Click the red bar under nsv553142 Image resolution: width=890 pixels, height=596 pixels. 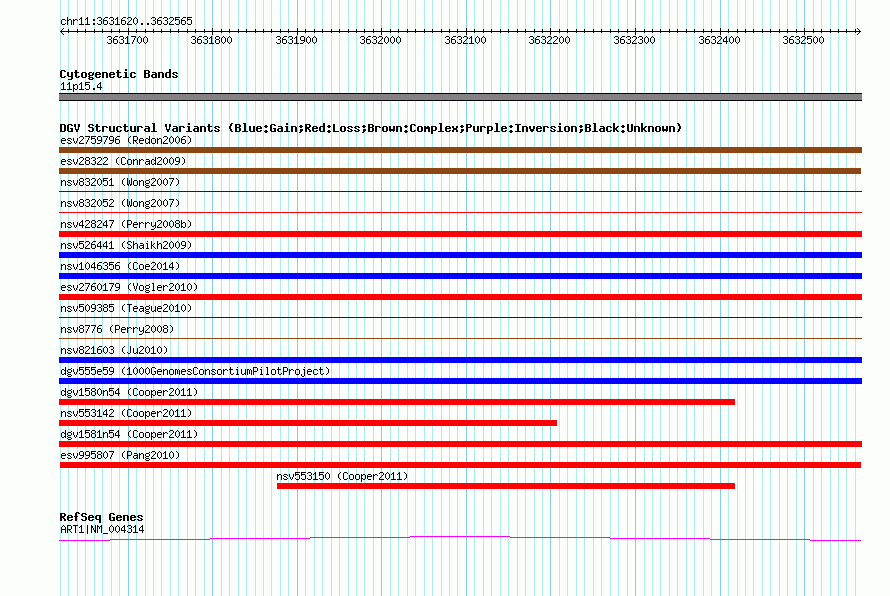tap(308, 423)
